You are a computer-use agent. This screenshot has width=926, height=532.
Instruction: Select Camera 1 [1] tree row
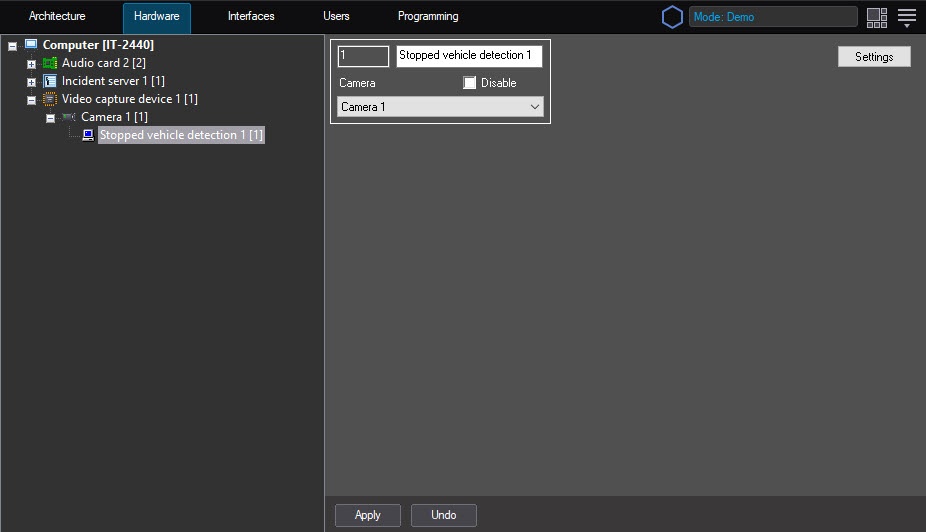pyautogui.click(x=115, y=117)
